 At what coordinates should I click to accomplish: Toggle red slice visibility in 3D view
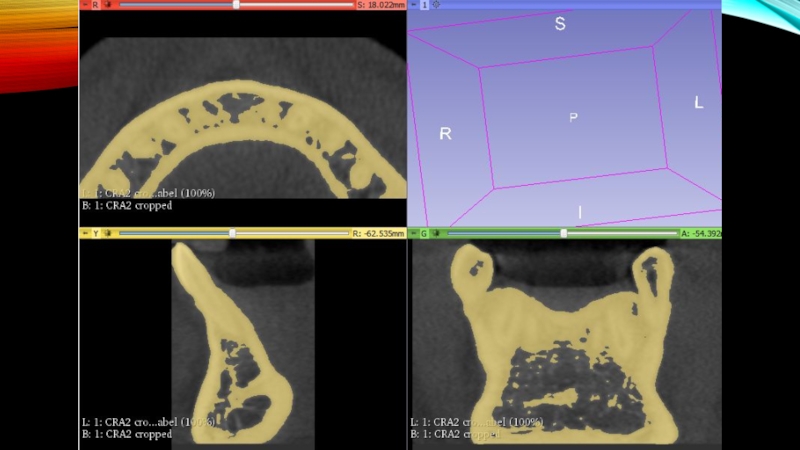[x=108, y=5]
